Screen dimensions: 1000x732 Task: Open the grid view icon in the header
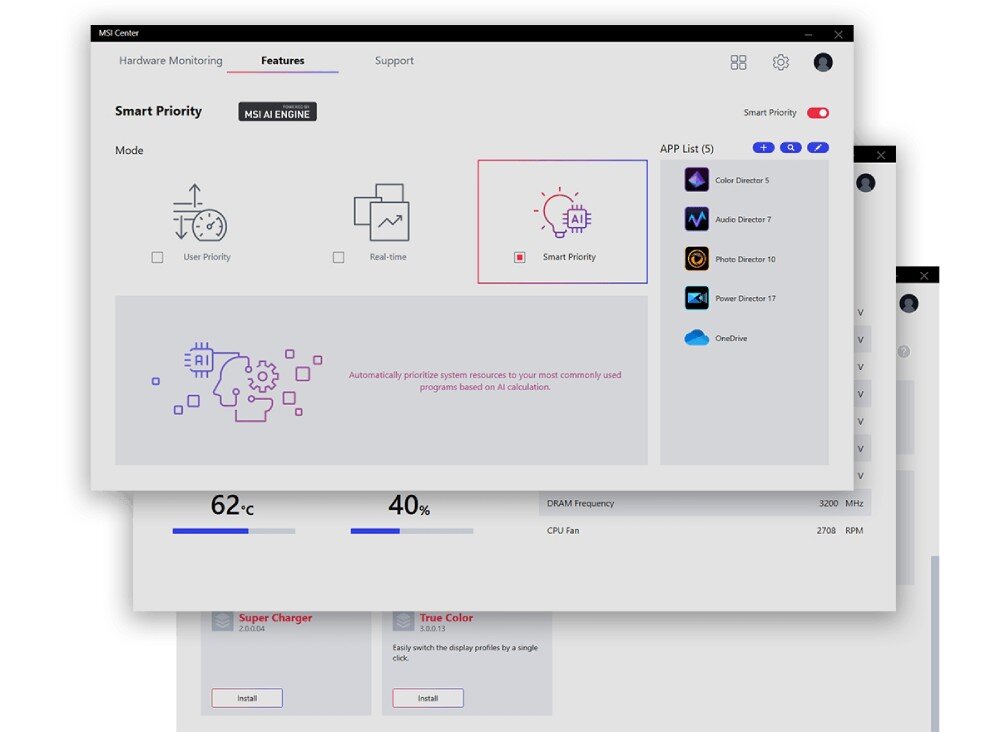tap(738, 62)
